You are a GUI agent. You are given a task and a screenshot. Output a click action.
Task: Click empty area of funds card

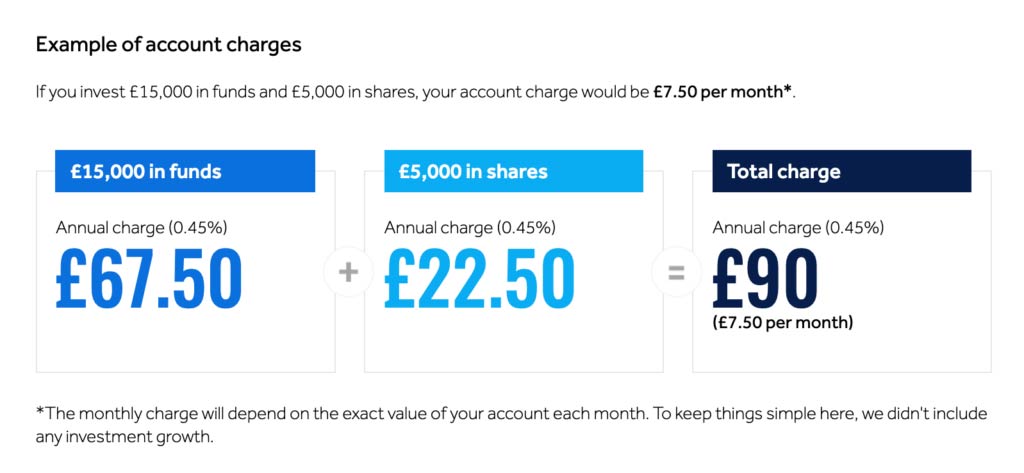(x=185, y=343)
